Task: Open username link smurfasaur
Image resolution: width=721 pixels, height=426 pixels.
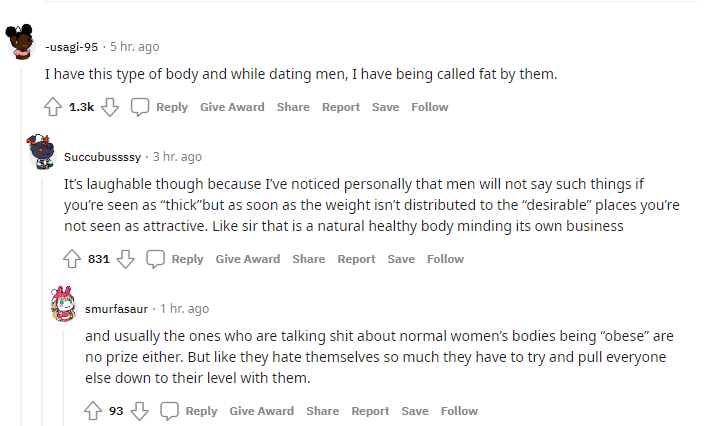Action: (x=116, y=309)
